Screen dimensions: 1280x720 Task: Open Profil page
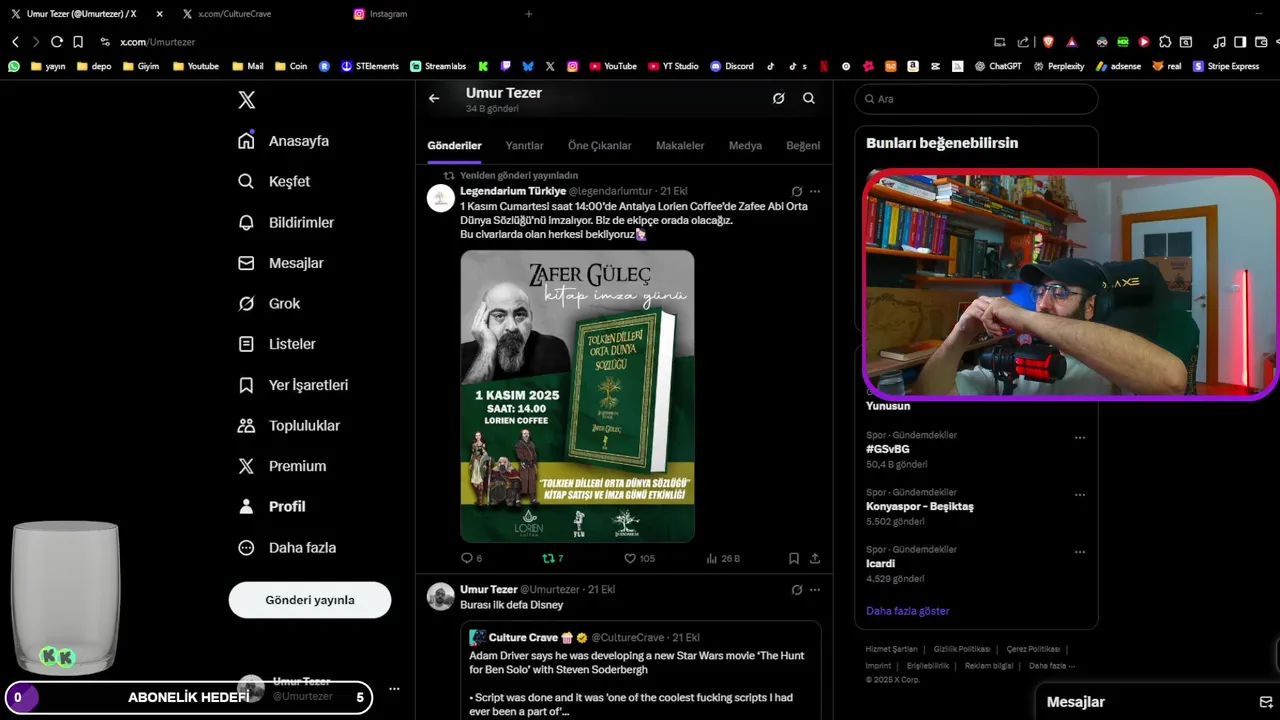pyautogui.click(x=271, y=506)
